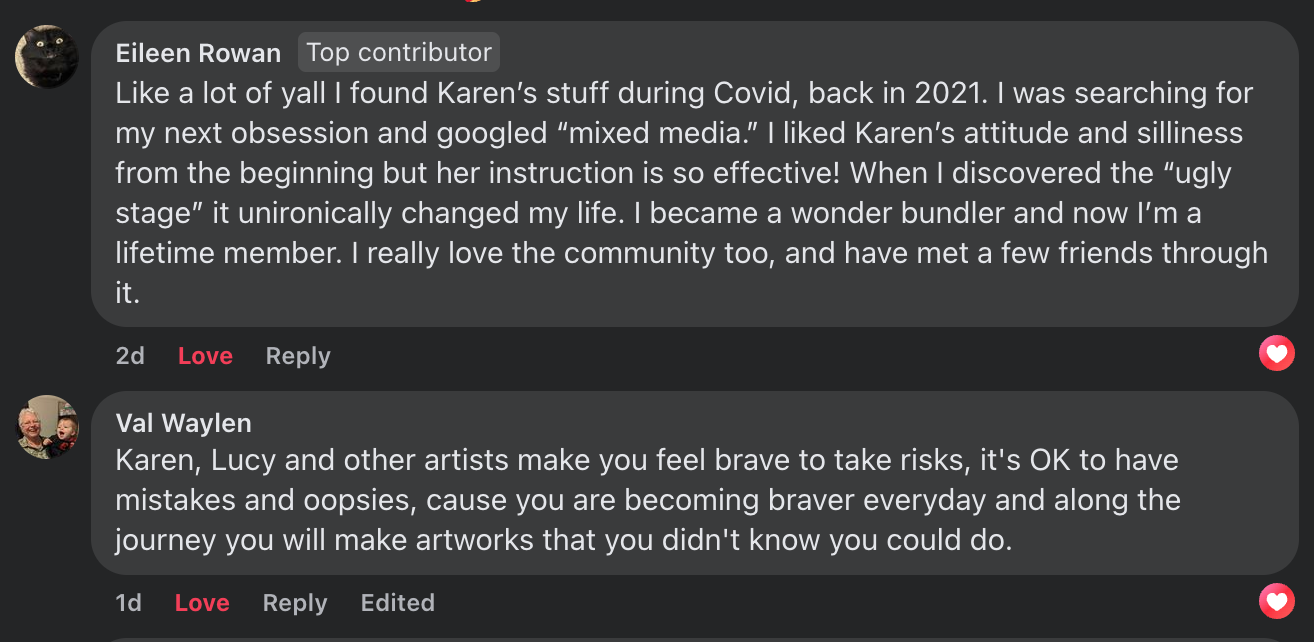Click the last line of Val's comment text
Viewport: 1314px width, 642px height.
click(x=564, y=540)
